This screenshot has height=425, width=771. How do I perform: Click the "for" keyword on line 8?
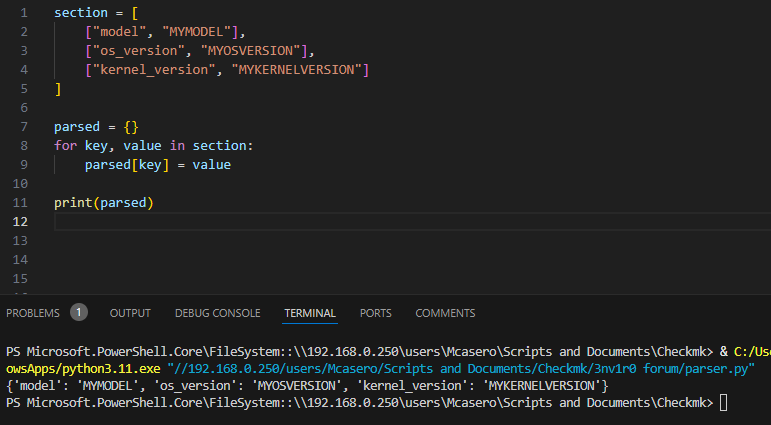65,145
